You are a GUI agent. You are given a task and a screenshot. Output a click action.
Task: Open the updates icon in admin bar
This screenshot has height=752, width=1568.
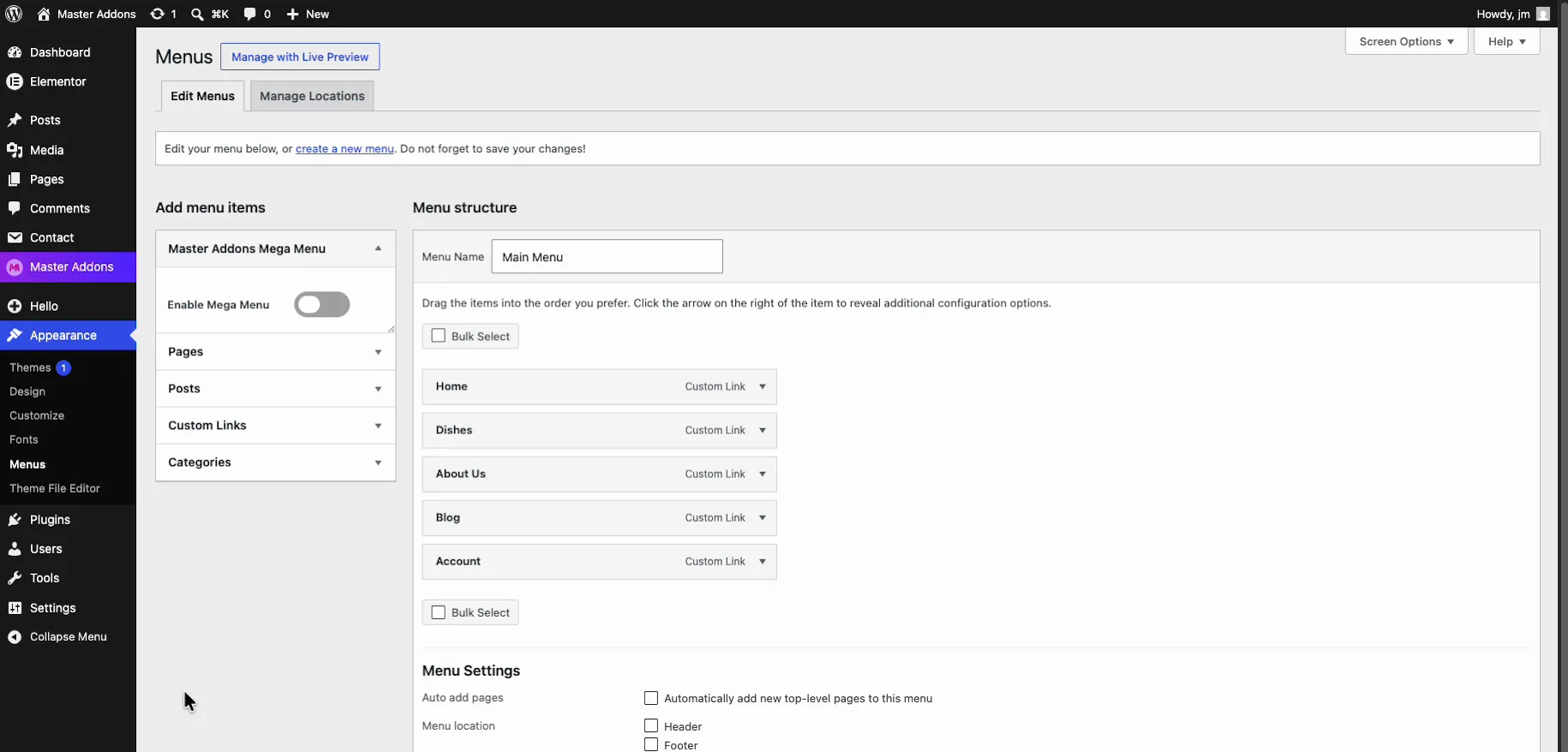[x=157, y=14]
